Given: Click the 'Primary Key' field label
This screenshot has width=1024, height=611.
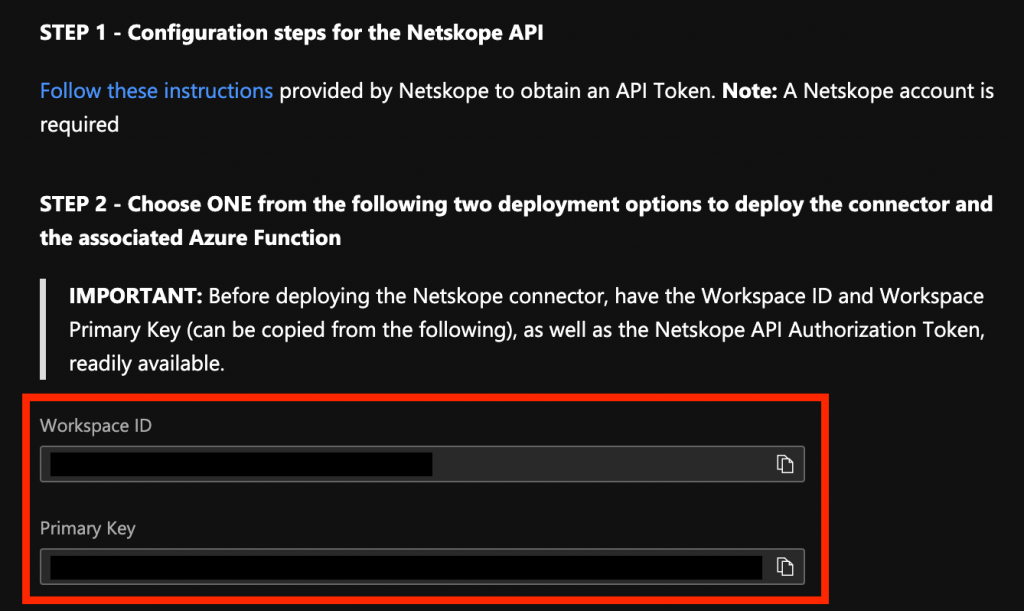Looking at the screenshot, I should tap(88, 528).
